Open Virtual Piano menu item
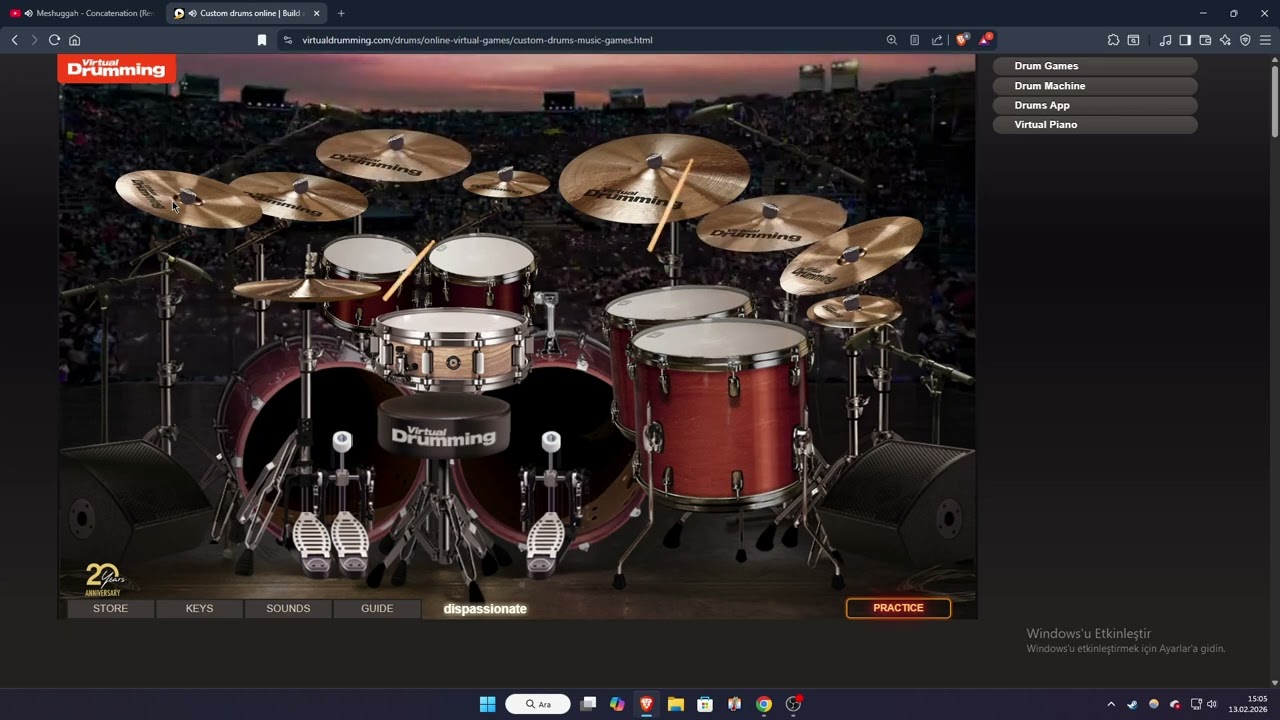 point(1095,125)
